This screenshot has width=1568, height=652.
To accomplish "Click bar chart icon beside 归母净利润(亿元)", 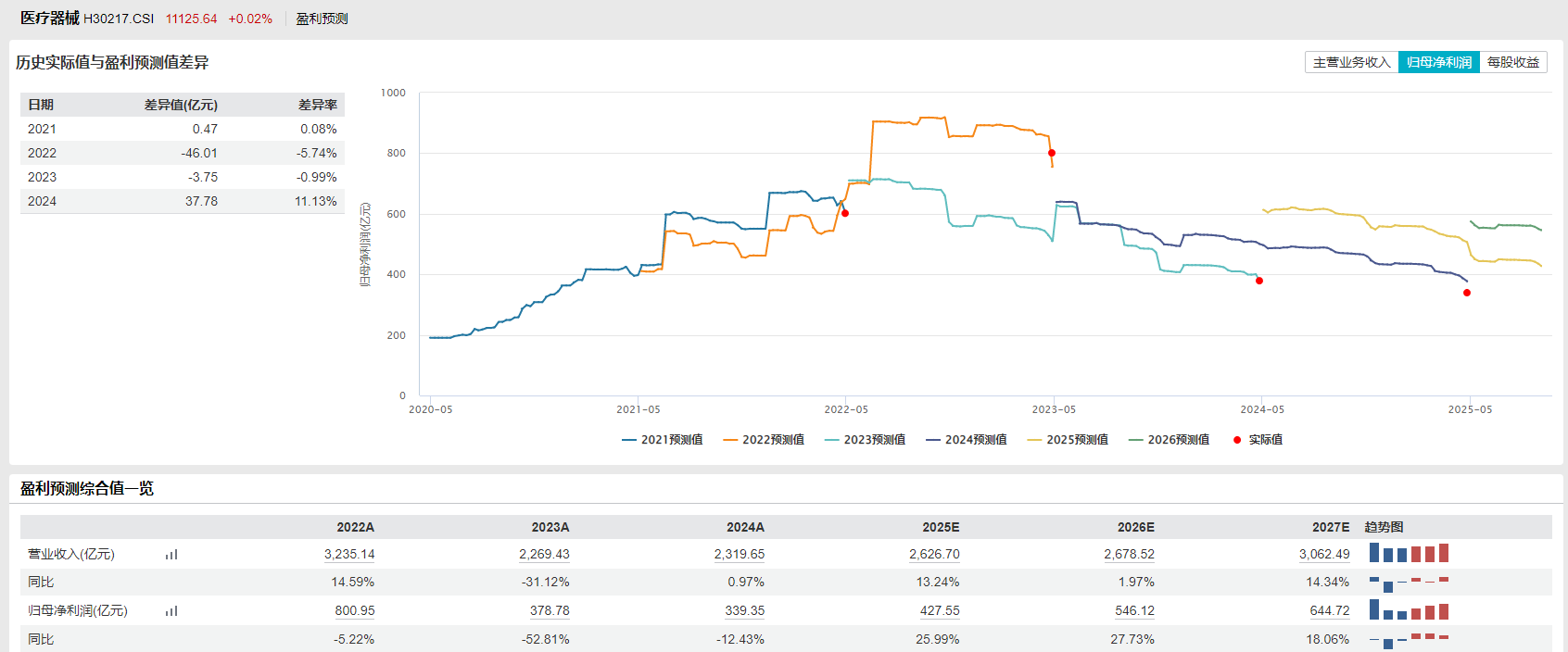I will (x=171, y=611).
